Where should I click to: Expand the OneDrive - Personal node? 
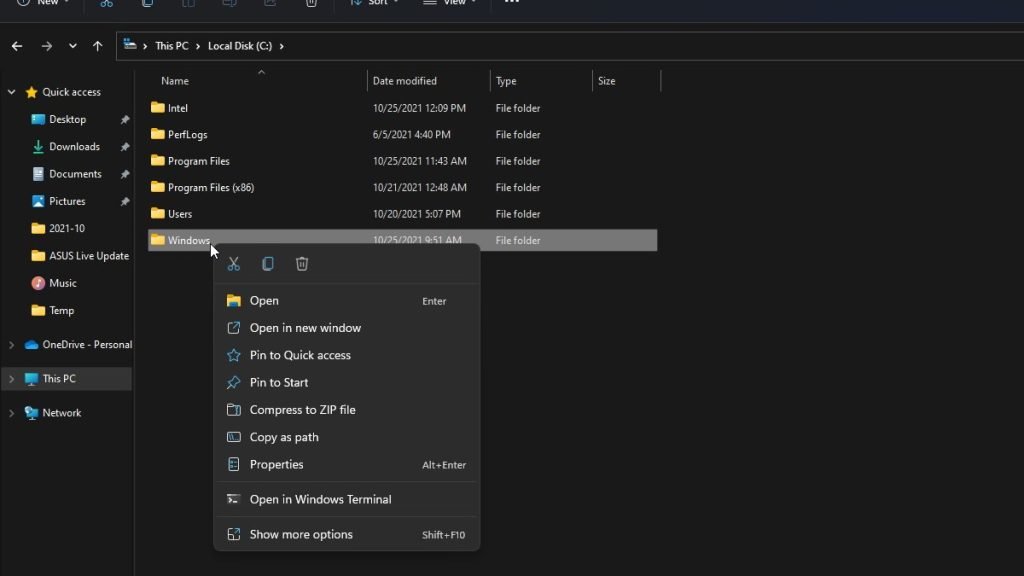click(x=11, y=345)
